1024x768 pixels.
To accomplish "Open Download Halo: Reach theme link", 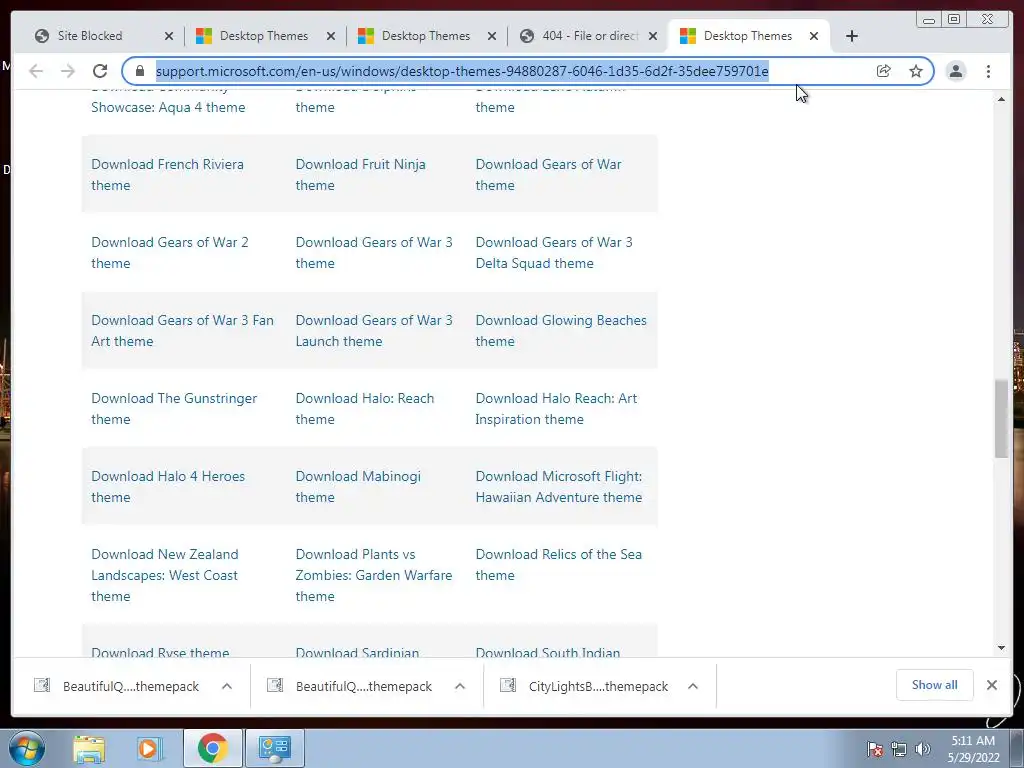I will click(365, 408).
